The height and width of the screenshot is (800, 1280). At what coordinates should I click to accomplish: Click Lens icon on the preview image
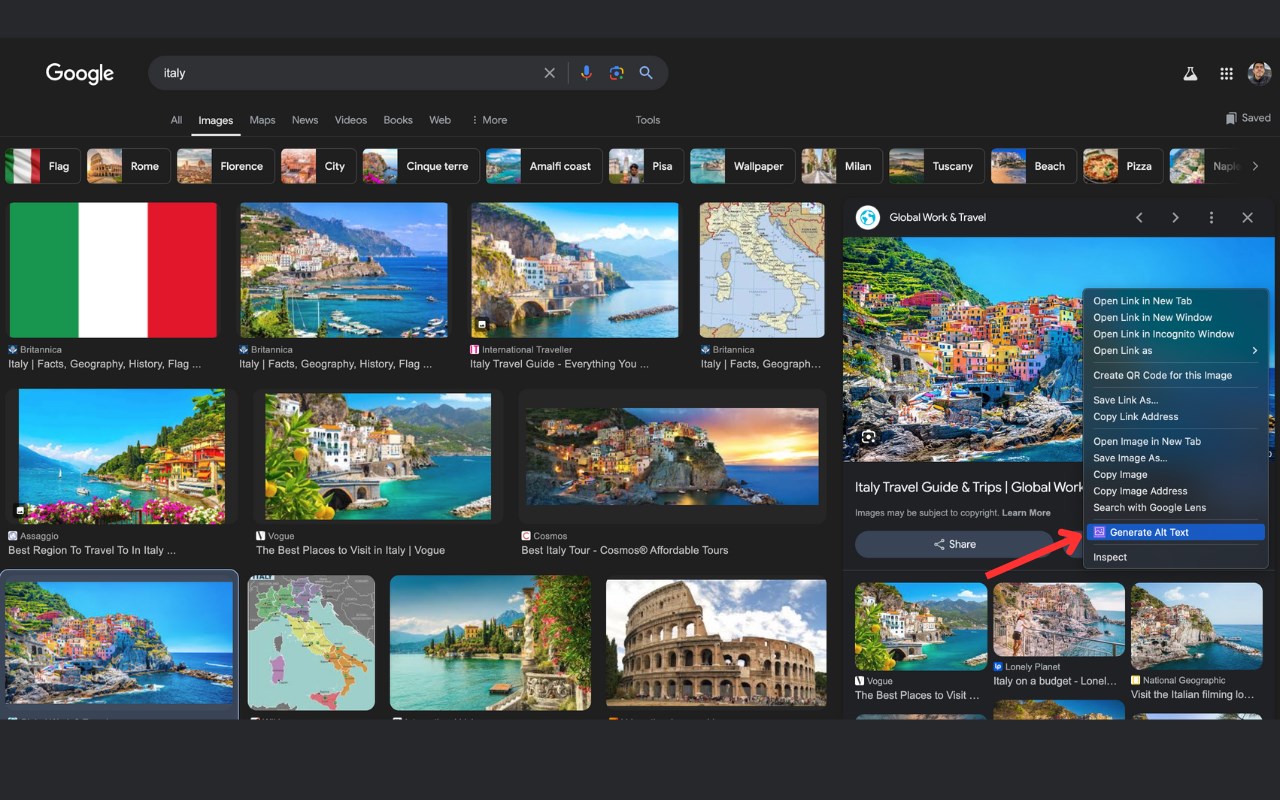pos(868,437)
